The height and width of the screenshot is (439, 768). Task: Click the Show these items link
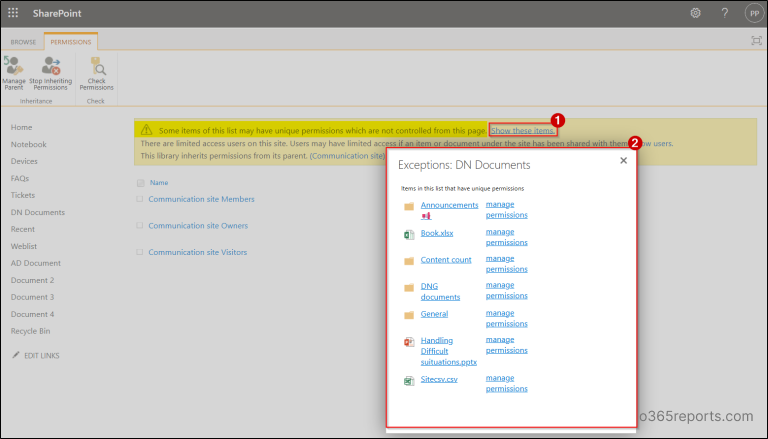click(x=523, y=131)
